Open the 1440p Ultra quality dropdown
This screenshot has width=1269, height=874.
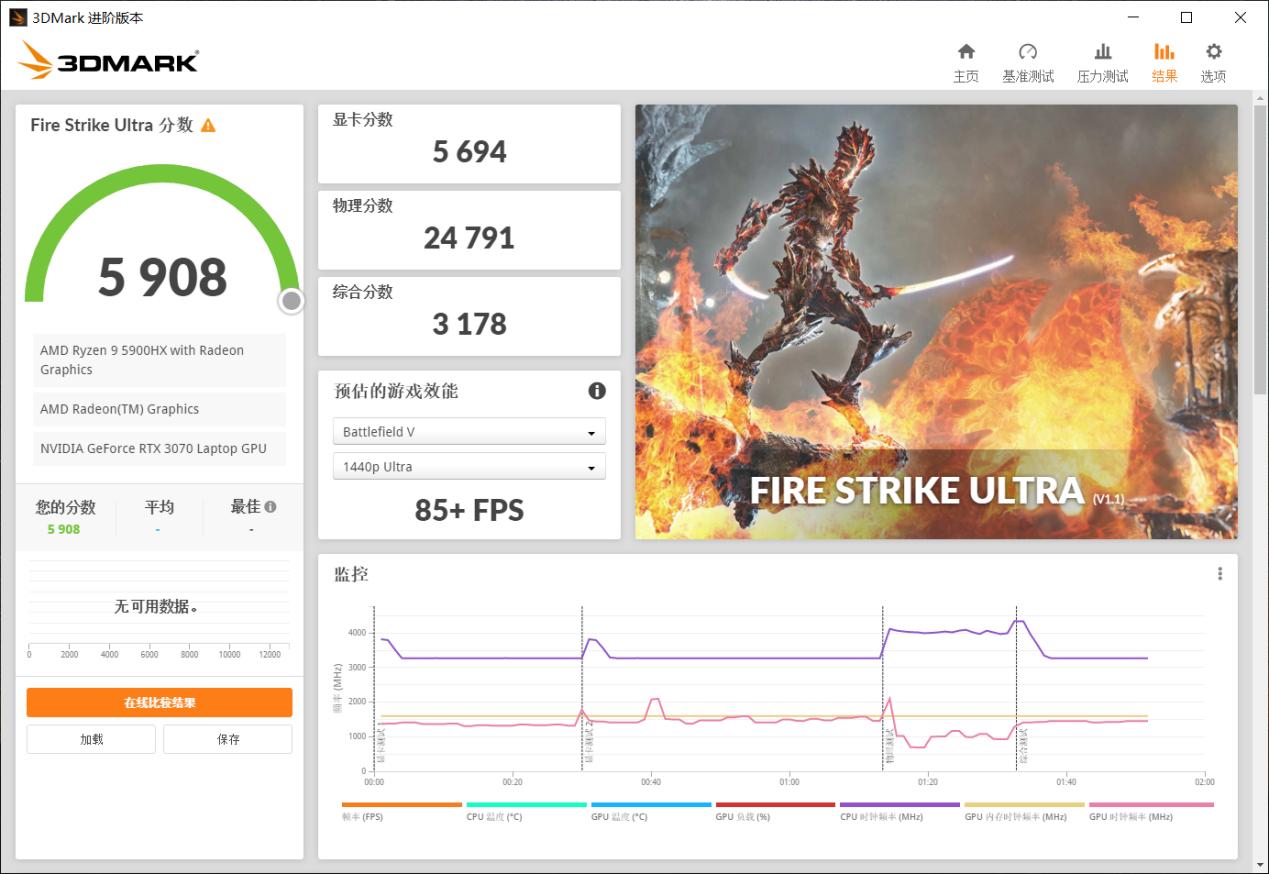[468, 466]
